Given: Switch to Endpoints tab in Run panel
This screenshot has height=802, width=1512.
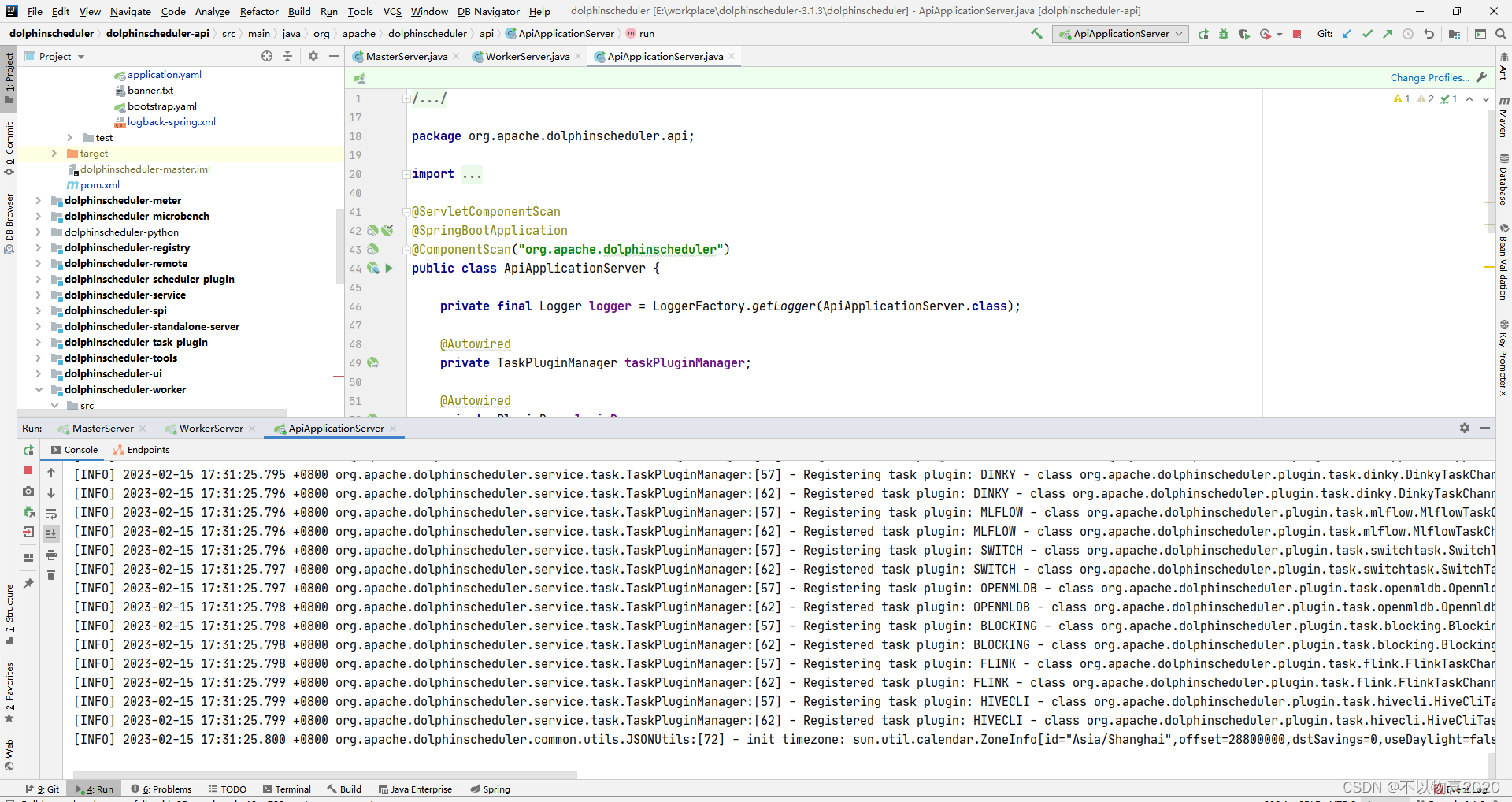Looking at the screenshot, I should coord(141,450).
